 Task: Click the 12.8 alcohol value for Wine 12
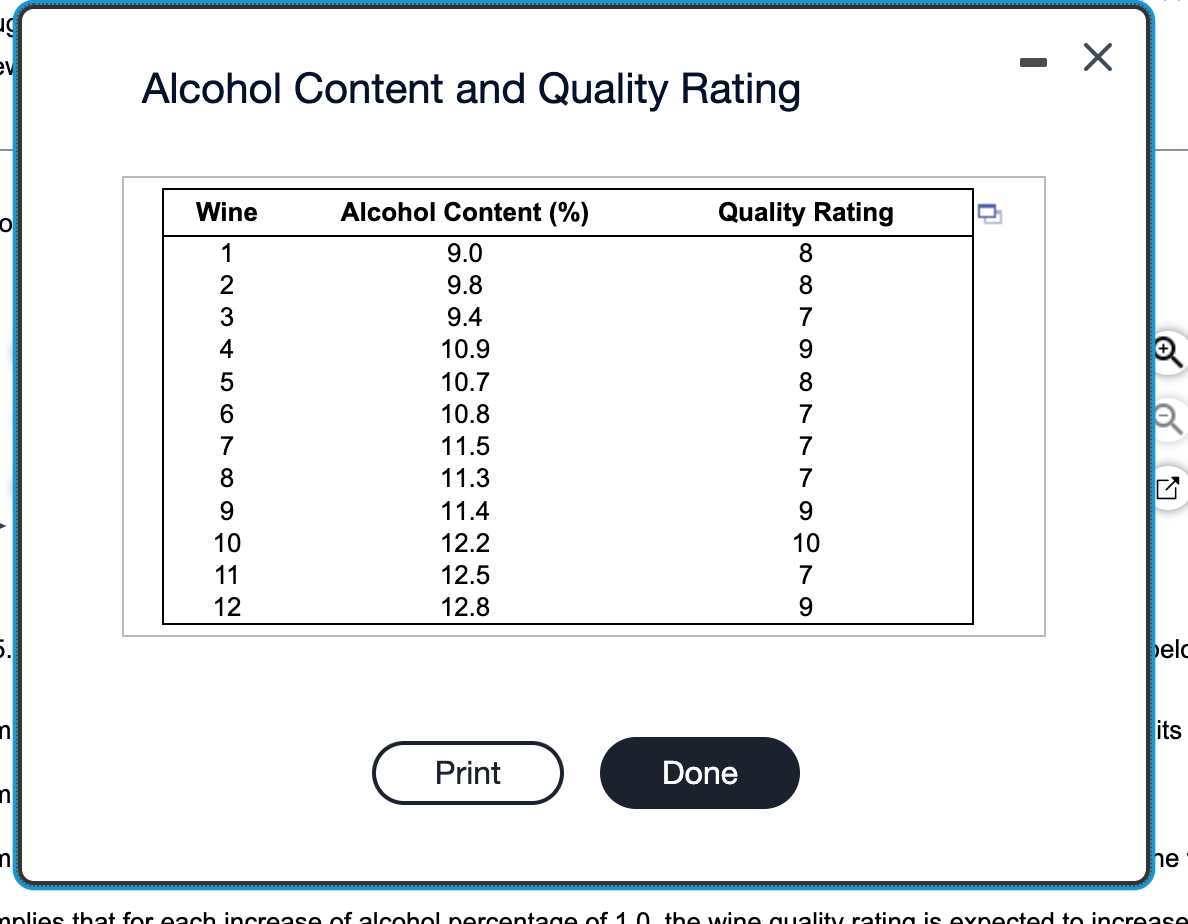tap(465, 607)
